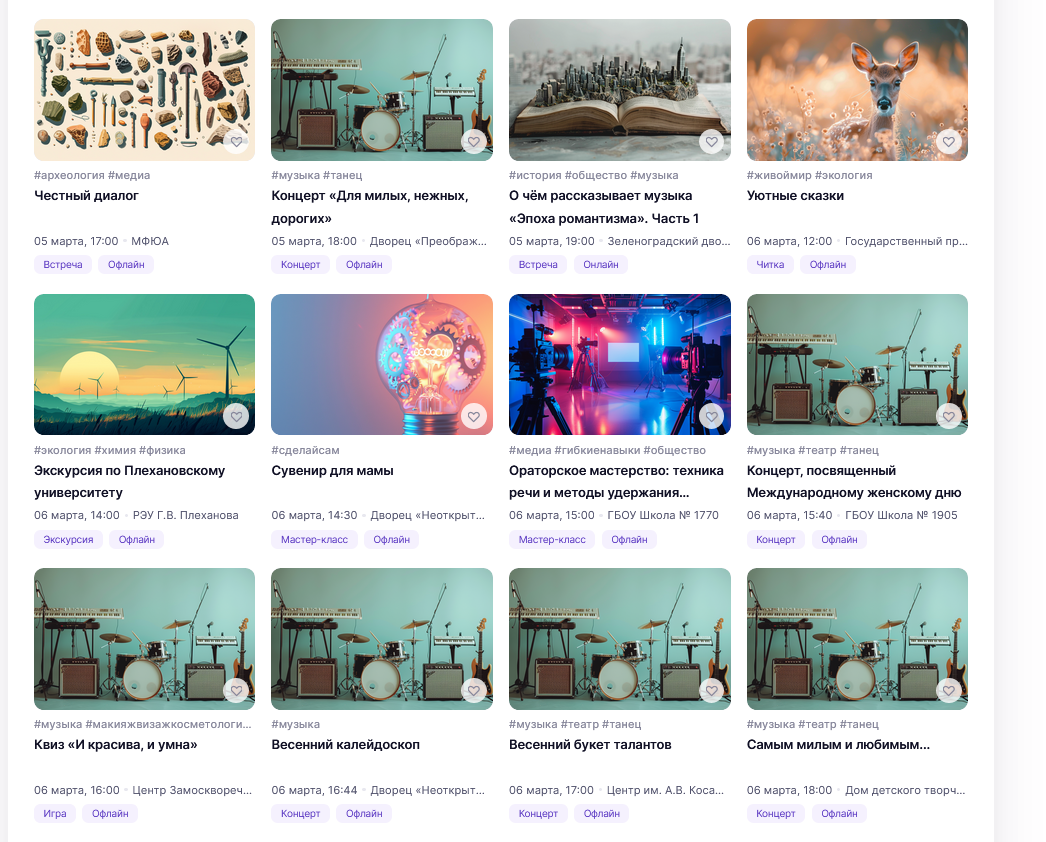
Task: Click «Концерт» tag on ГБОУ Школа № 1905 card
Action: (775, 540)
